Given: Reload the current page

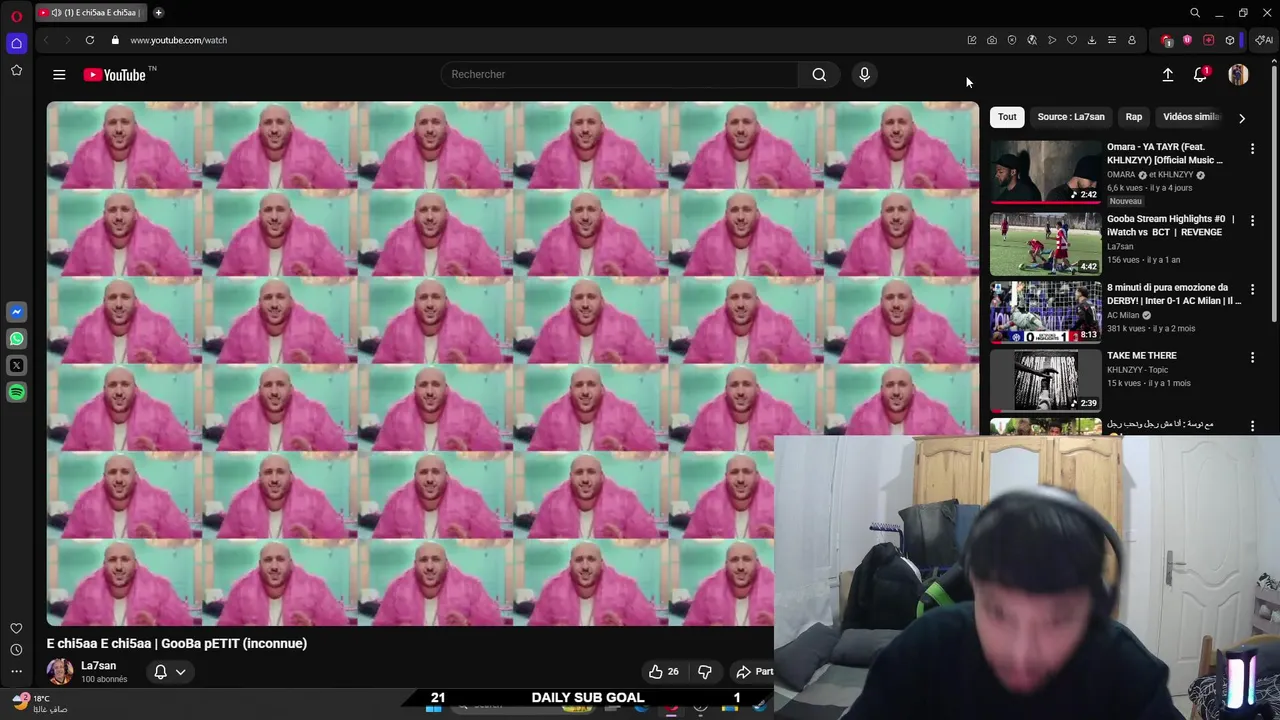Looking at the screenshot, I should 90,40.
